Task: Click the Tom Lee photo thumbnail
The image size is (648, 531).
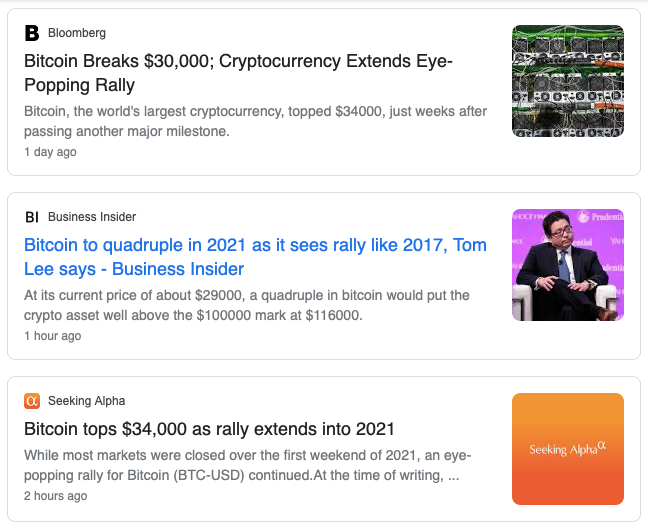Action: 568,265
